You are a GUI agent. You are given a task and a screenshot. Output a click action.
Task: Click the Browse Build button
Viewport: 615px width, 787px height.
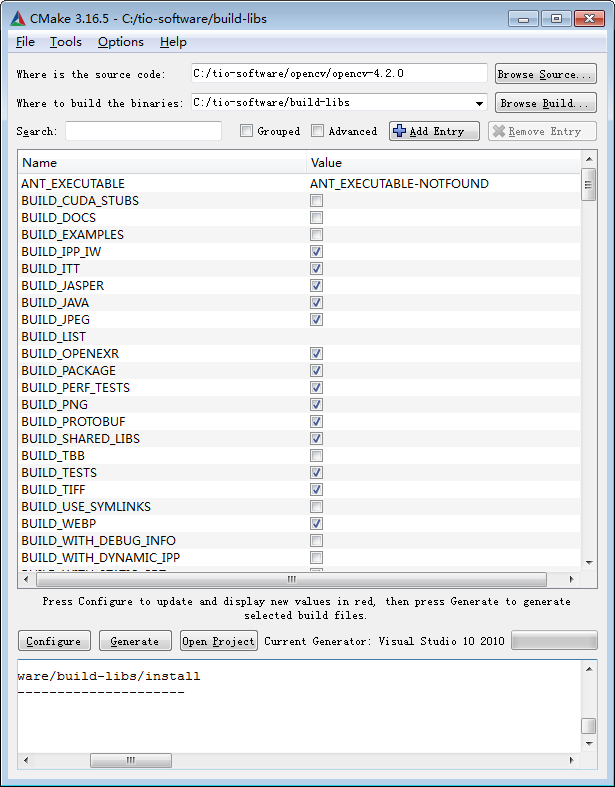(x=546, y=103)
